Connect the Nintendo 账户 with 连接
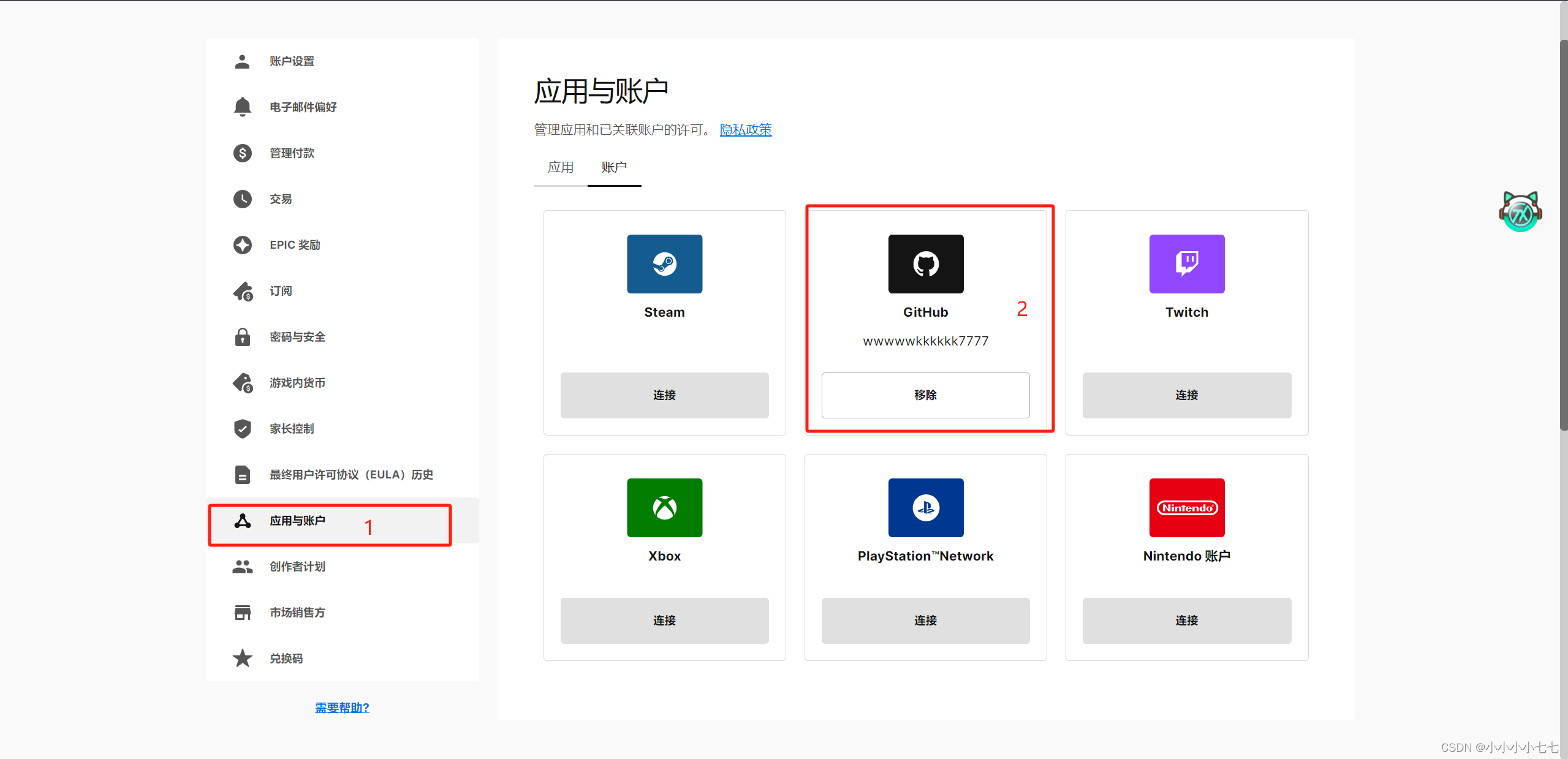Screen dimensions: 1568x759 1186,621
